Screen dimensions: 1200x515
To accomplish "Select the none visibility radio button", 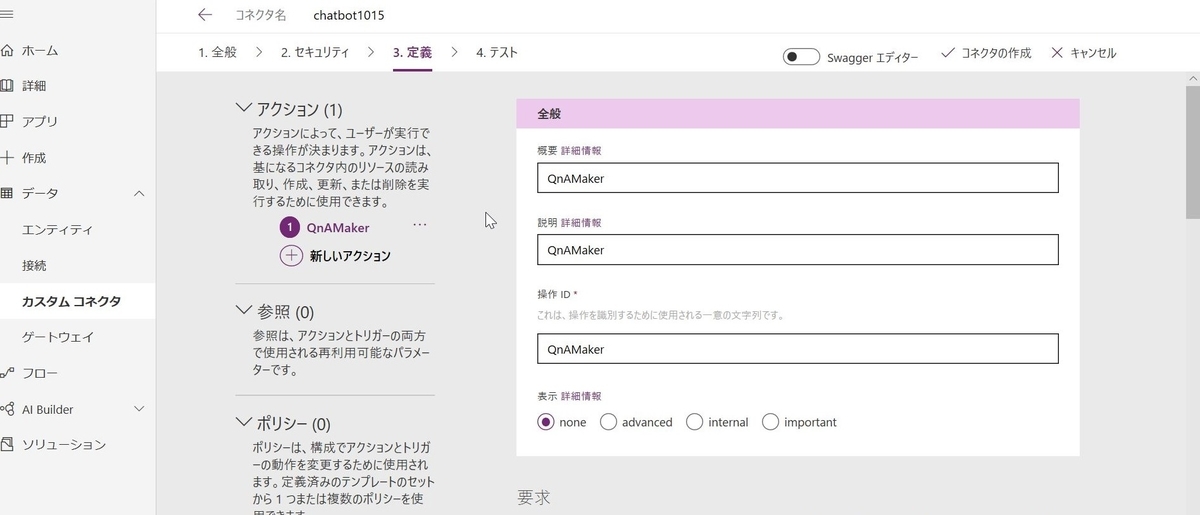I will pos(546,422).
